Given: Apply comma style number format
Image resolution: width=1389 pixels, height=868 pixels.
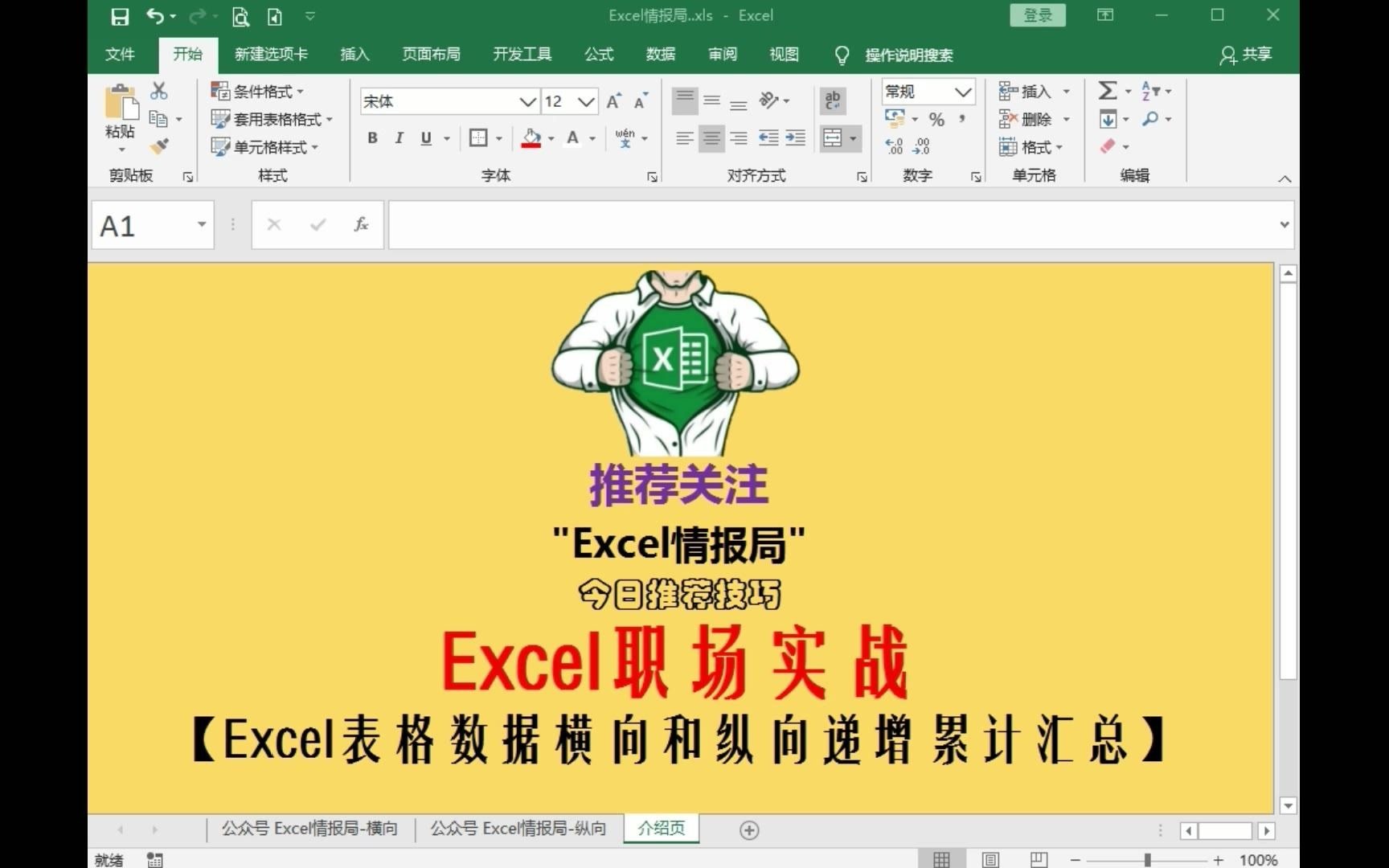Looking at the screenshot, I should click(962, 119).
